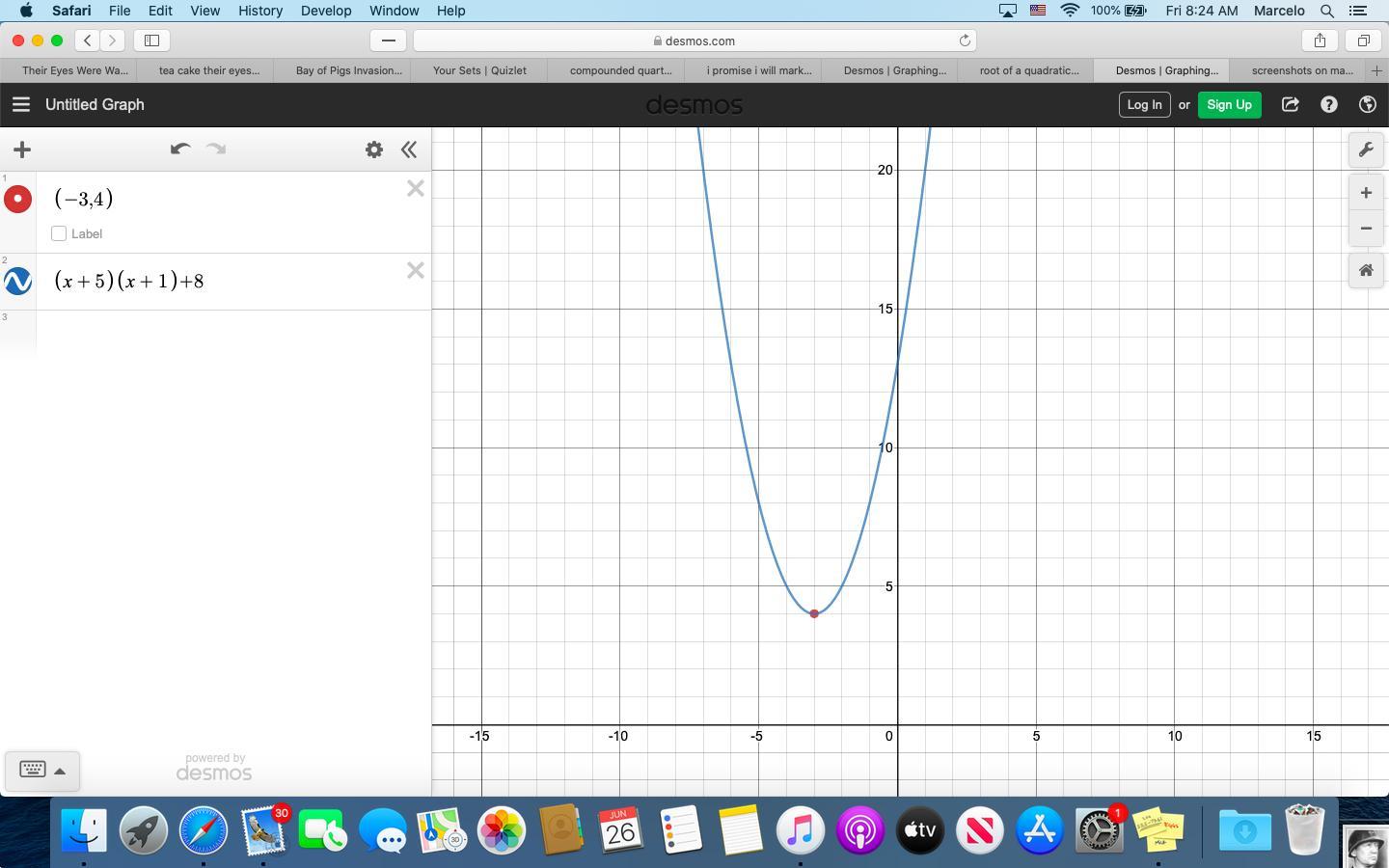Zoom out on the graph
Viewport: 1389px width, 868px height.
1366,229
